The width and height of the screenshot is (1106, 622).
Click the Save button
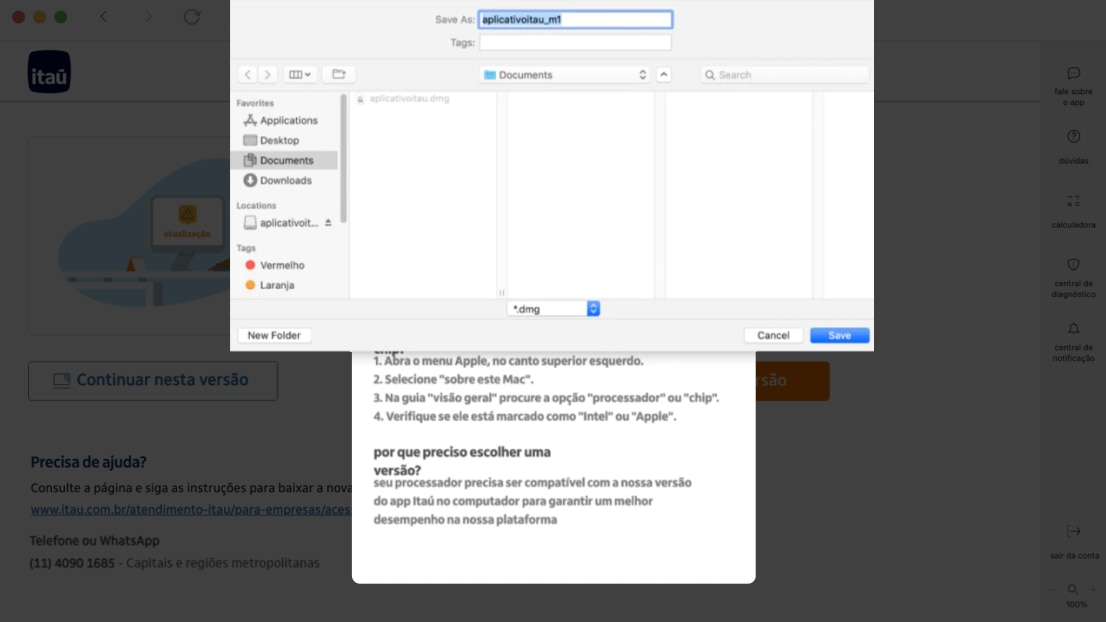839,336
